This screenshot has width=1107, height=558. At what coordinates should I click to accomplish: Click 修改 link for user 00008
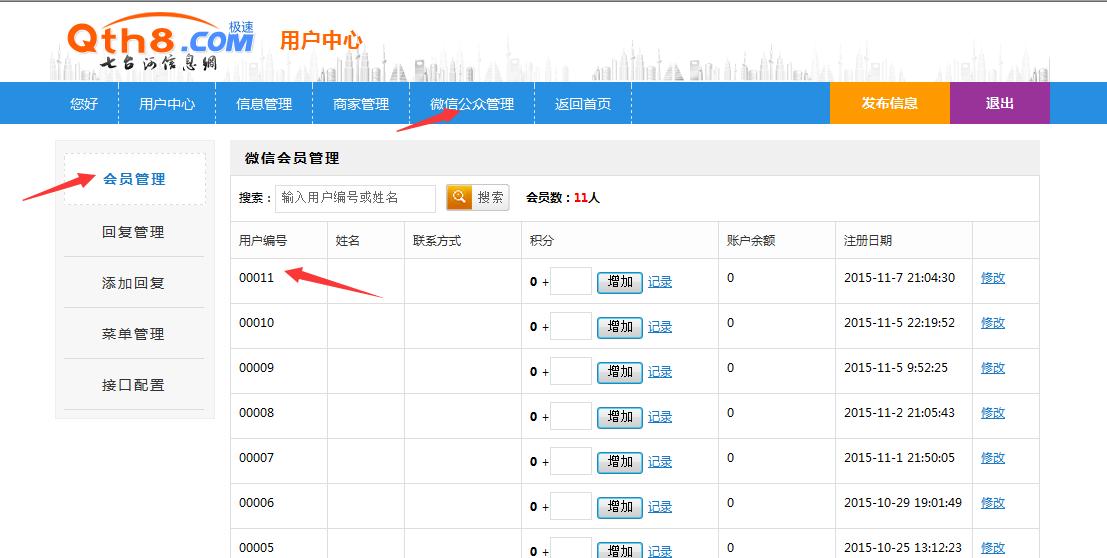tap(993, 413)
